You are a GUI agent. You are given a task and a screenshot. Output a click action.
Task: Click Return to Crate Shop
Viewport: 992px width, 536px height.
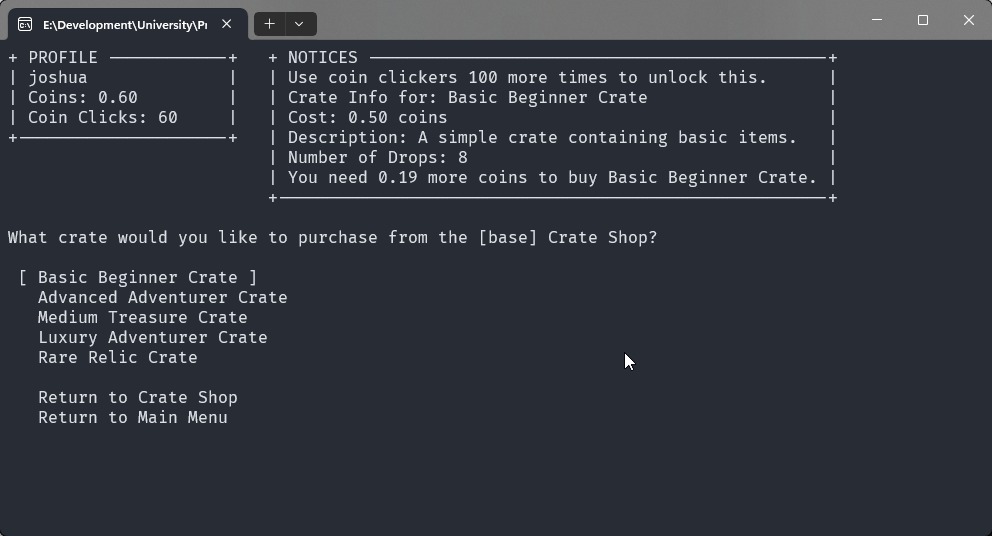[x=137, y=397]
